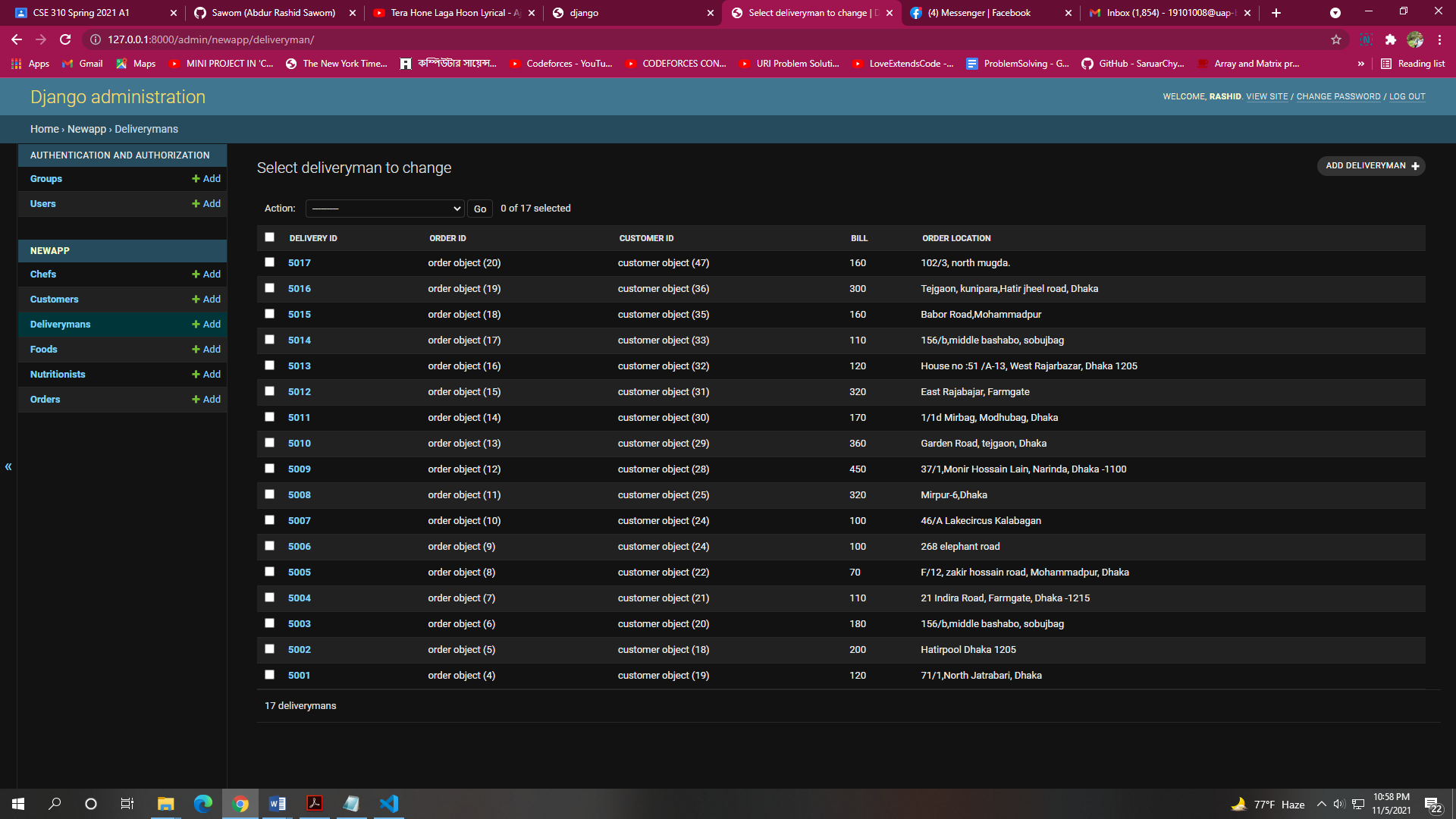Open Microsoft Word from taskbar
Image resolution: width=1456 pixels, height=819 pixels.
278,804
